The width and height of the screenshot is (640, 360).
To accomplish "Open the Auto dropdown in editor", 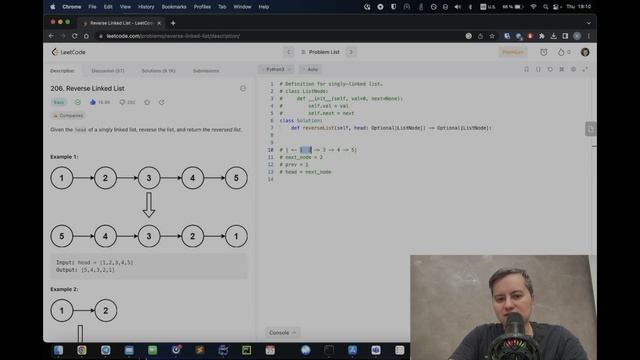I will [x=311, y=69].
